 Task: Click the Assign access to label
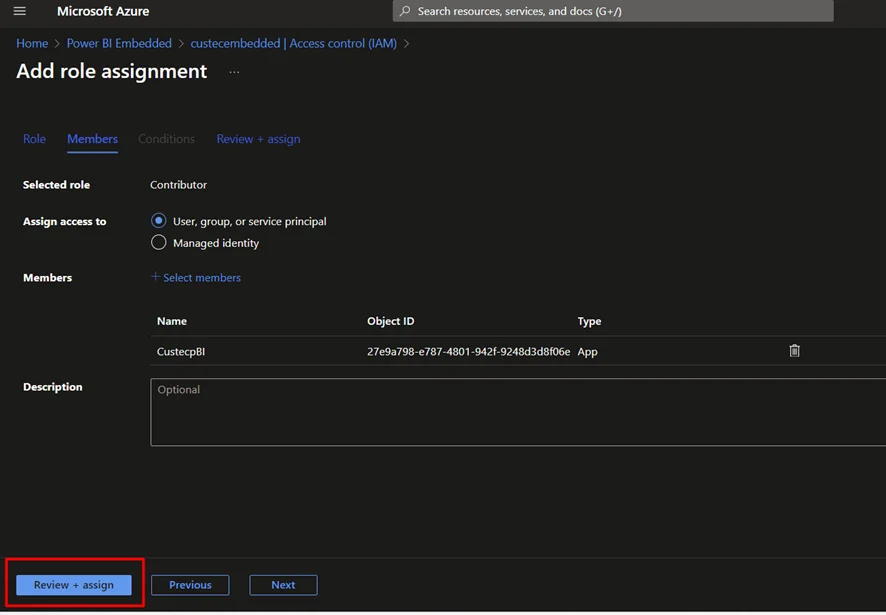tap(64, 222)
